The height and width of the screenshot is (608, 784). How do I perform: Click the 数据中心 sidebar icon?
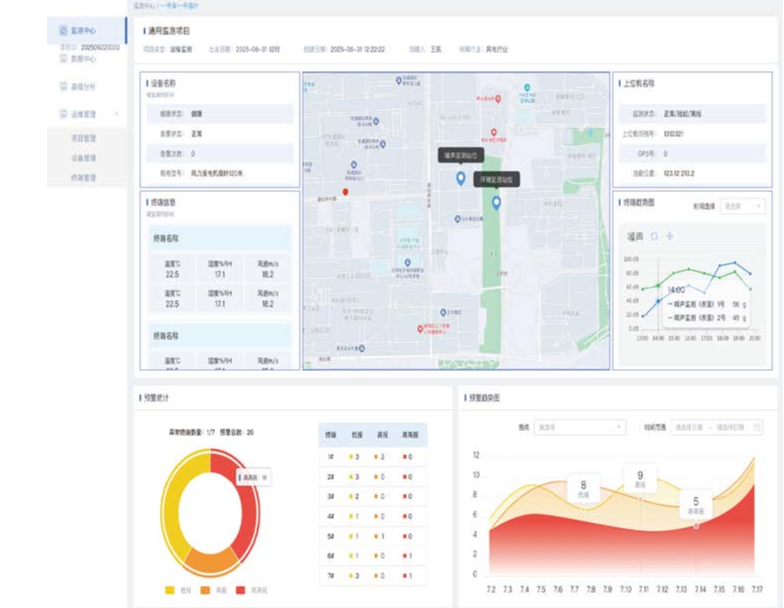[63, 58]
